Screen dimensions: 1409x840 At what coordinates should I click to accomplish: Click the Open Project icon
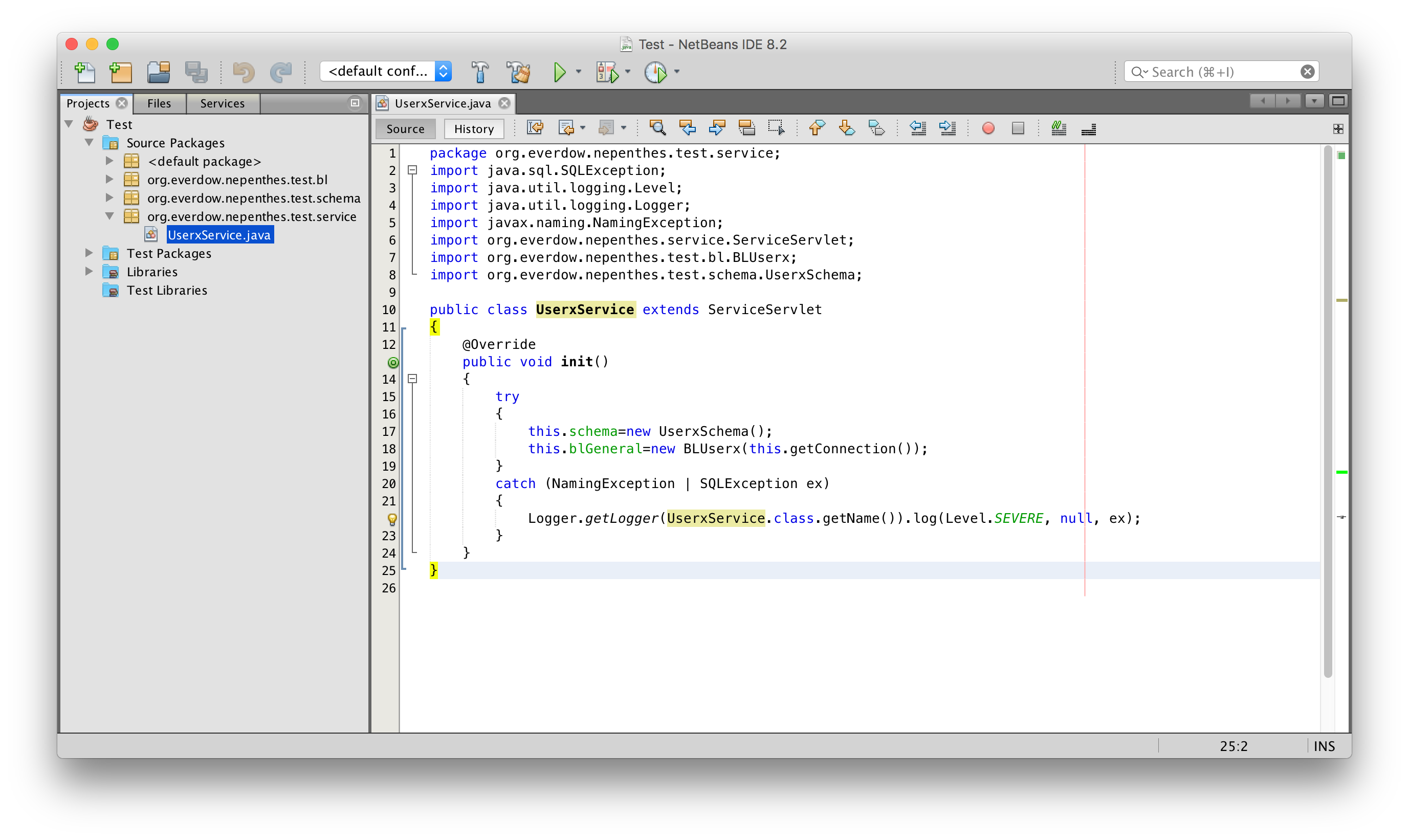[159, 72]
